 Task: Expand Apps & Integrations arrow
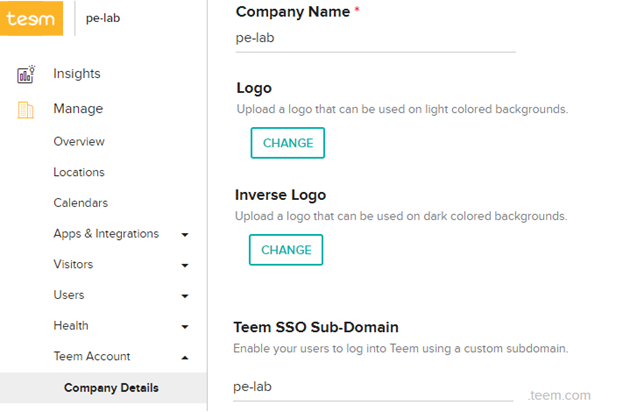(x=185, y=235)
